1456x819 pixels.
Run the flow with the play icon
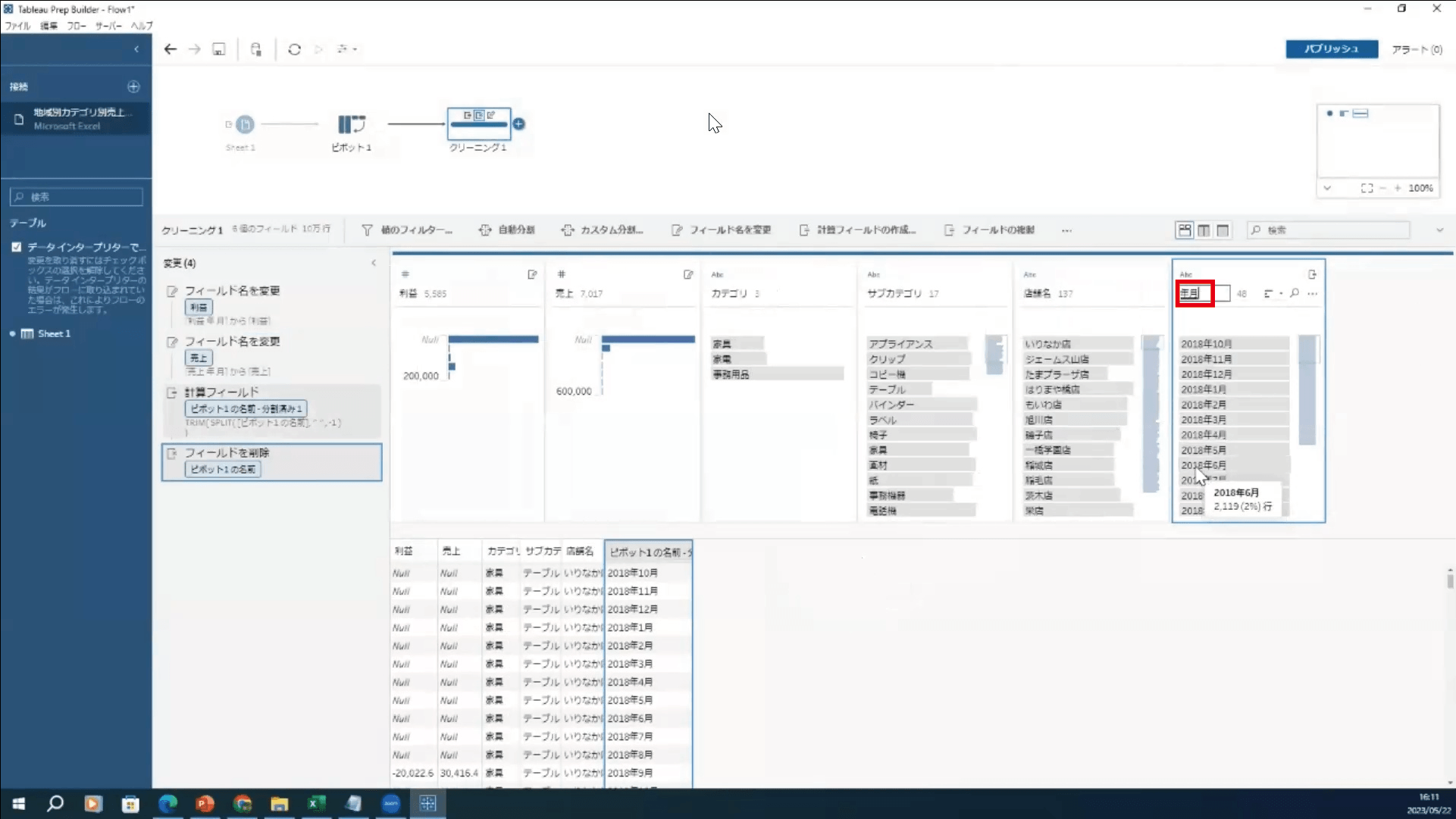coord(319,49)
